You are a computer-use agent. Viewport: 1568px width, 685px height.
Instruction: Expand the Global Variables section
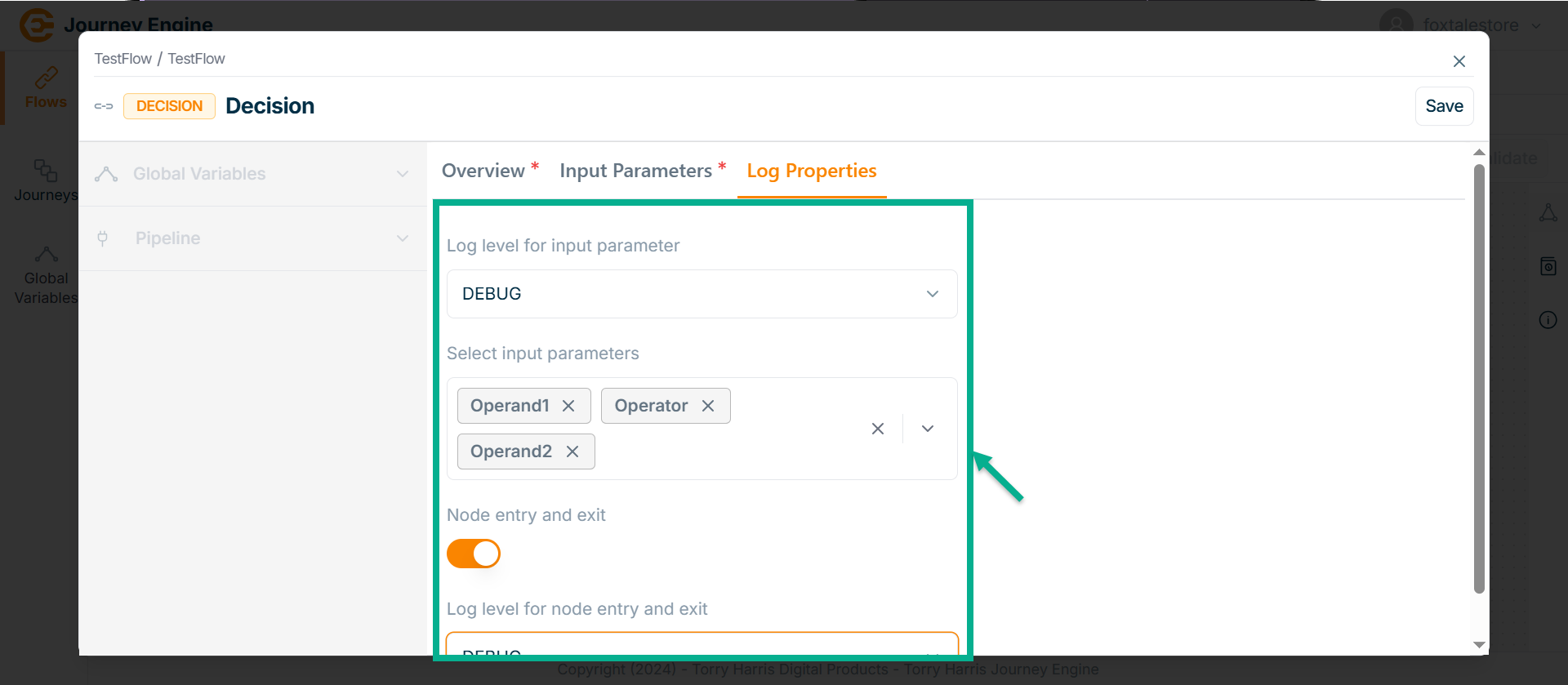(x=403, y=174)
